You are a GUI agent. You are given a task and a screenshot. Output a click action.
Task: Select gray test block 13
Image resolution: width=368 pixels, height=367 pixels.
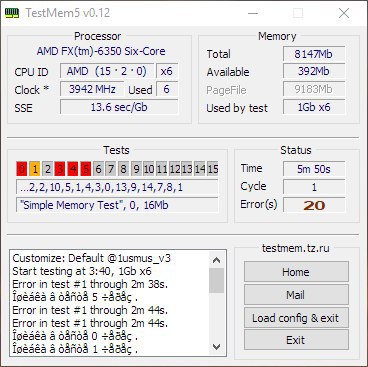pos(187,169)
